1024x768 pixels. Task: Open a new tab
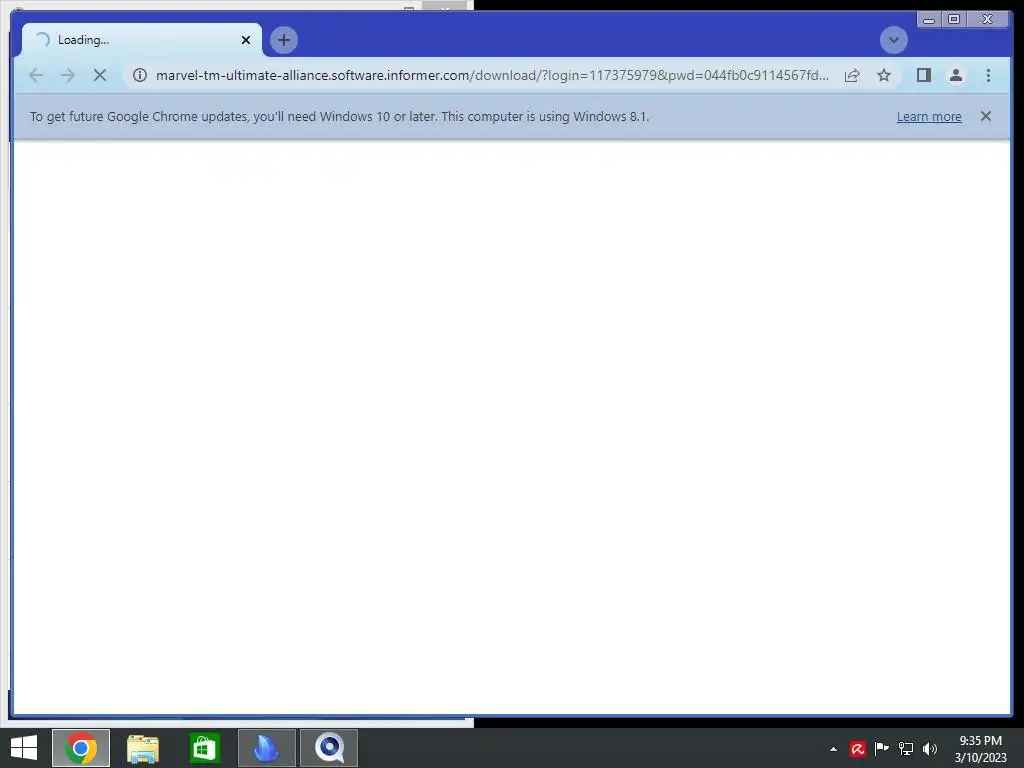pyautogui.click(x=283, y=40)
